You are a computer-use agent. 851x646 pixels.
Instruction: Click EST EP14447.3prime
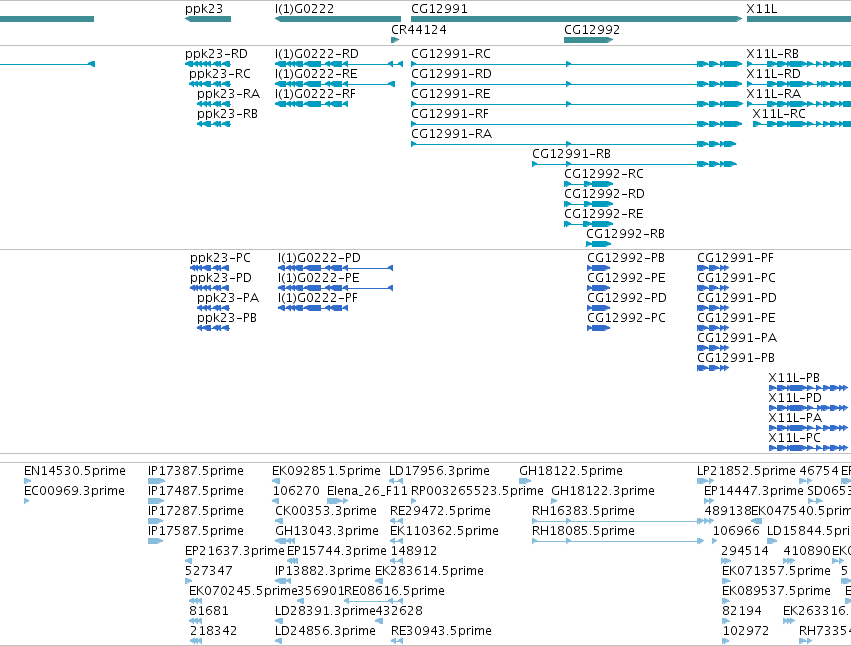(754, 491)
